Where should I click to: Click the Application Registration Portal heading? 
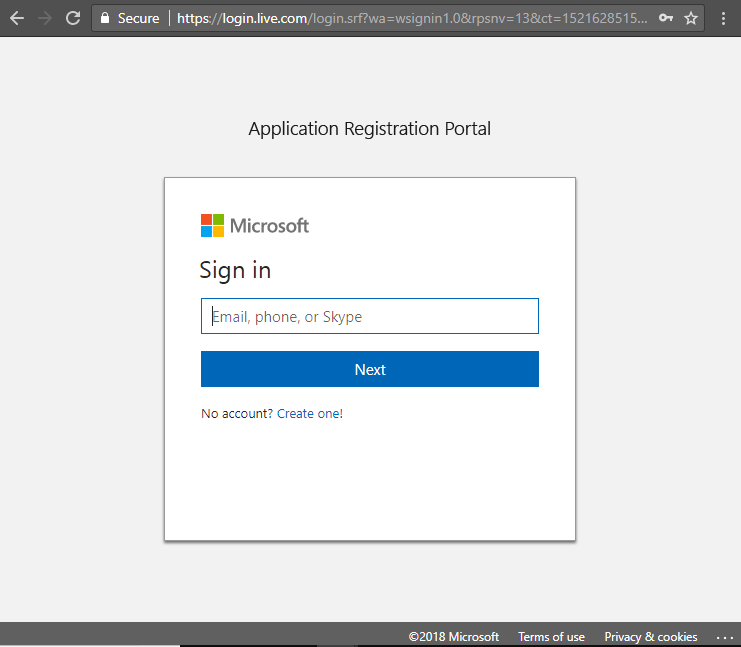(370, 129)
